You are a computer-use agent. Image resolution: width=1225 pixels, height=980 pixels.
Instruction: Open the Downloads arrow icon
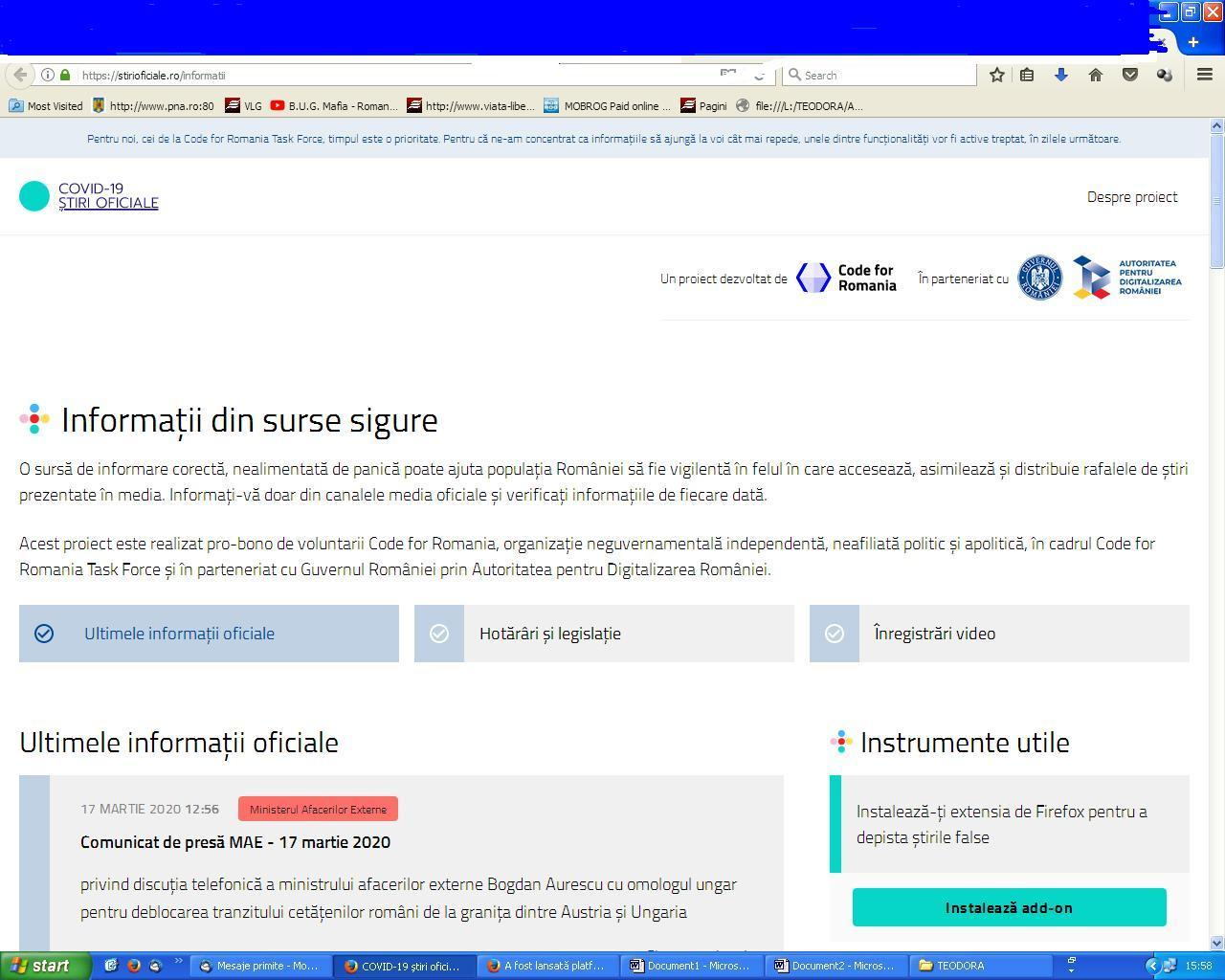pos(1061,75)
